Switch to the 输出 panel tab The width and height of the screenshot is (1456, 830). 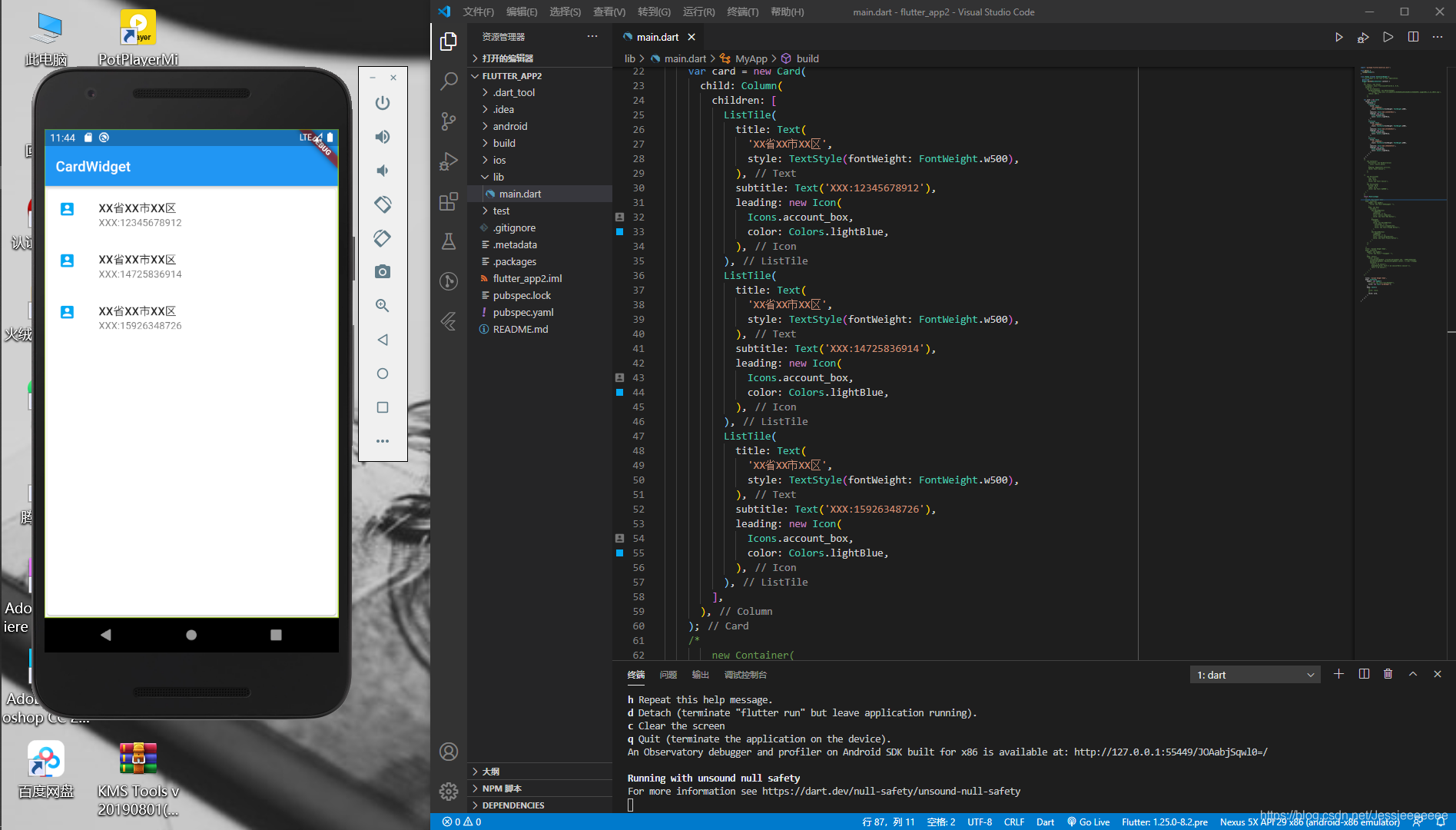(x=701, y=675)
